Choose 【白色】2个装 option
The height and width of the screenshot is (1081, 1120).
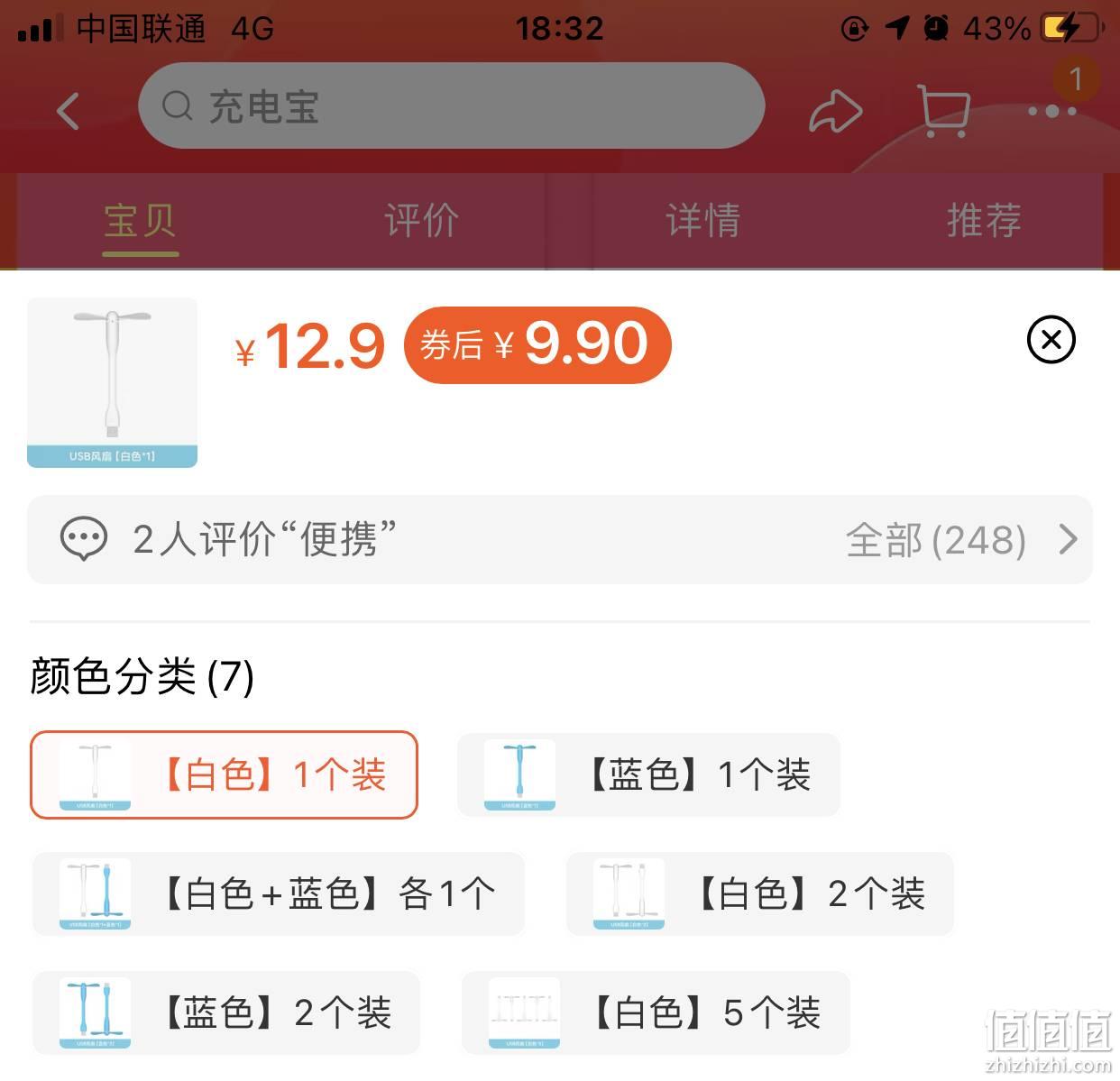tap(759, 893)
